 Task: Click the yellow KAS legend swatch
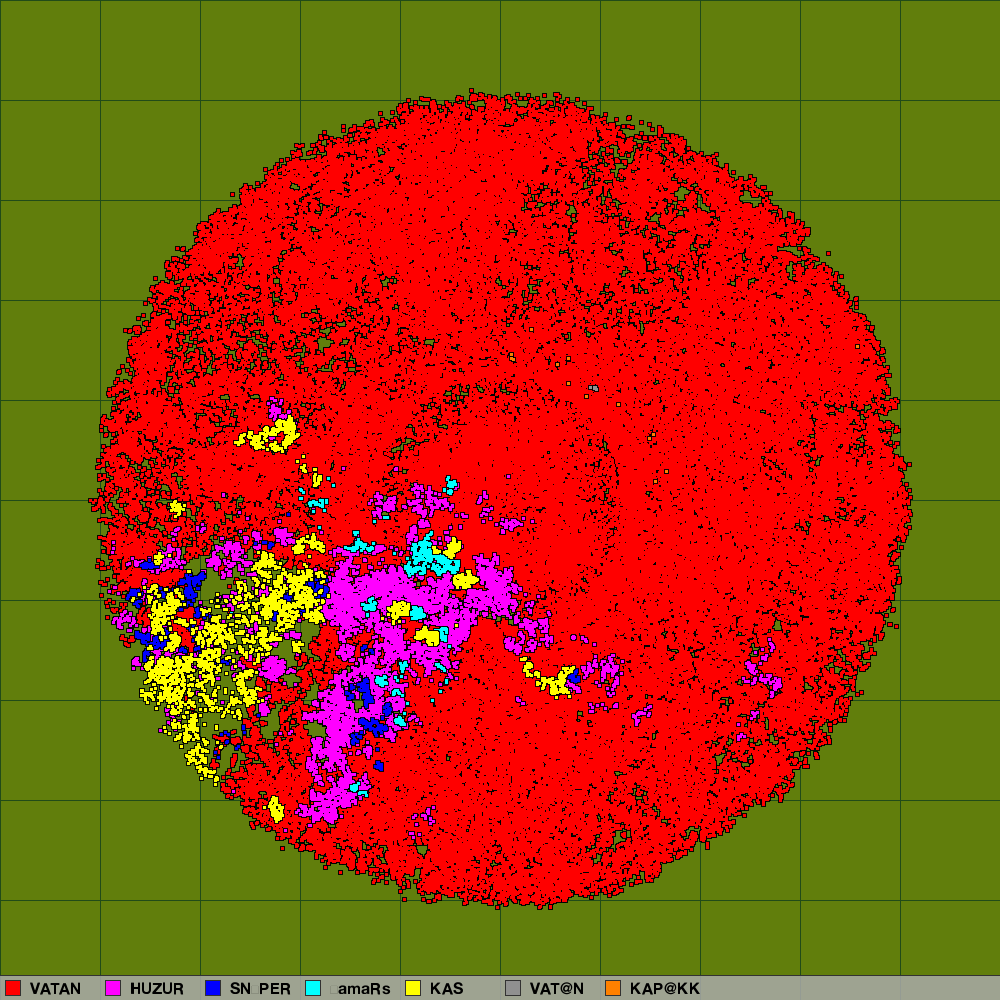click(x=413, y=988)
